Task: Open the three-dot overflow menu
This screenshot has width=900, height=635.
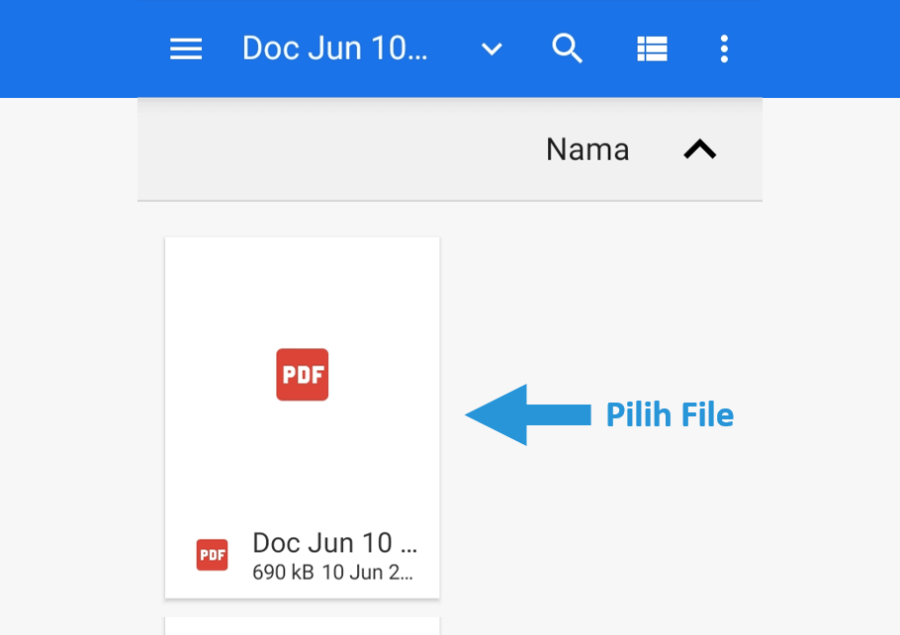Action: (724, 49)
